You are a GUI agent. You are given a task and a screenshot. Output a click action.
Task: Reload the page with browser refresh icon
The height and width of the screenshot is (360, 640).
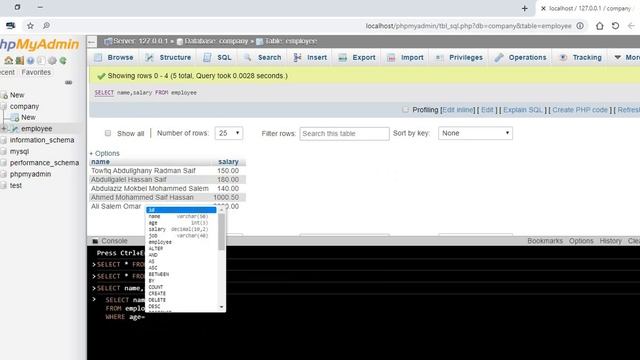(615, 26)
